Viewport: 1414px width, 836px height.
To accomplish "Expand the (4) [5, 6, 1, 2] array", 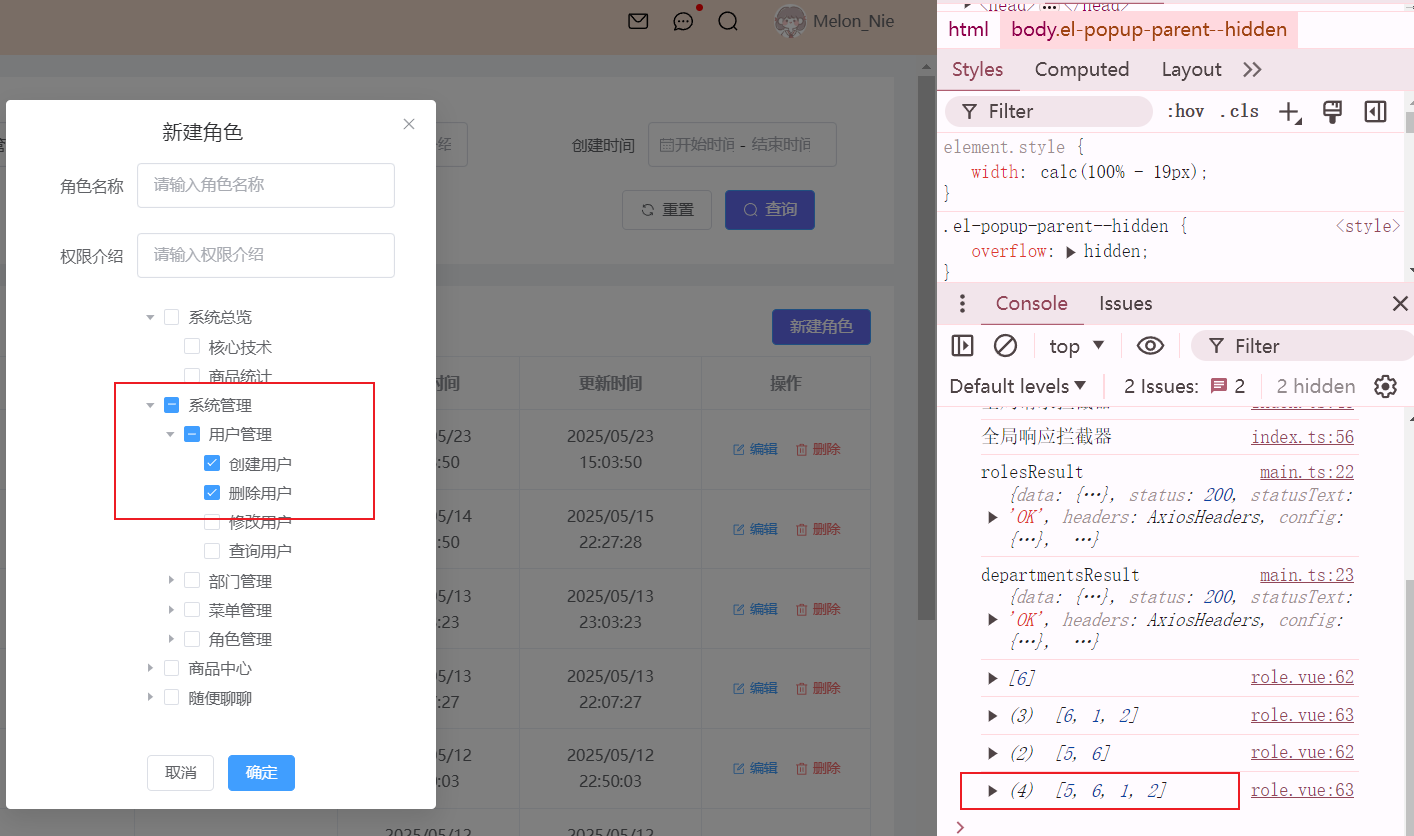I will pyautogui.click(x=993, y=791).
